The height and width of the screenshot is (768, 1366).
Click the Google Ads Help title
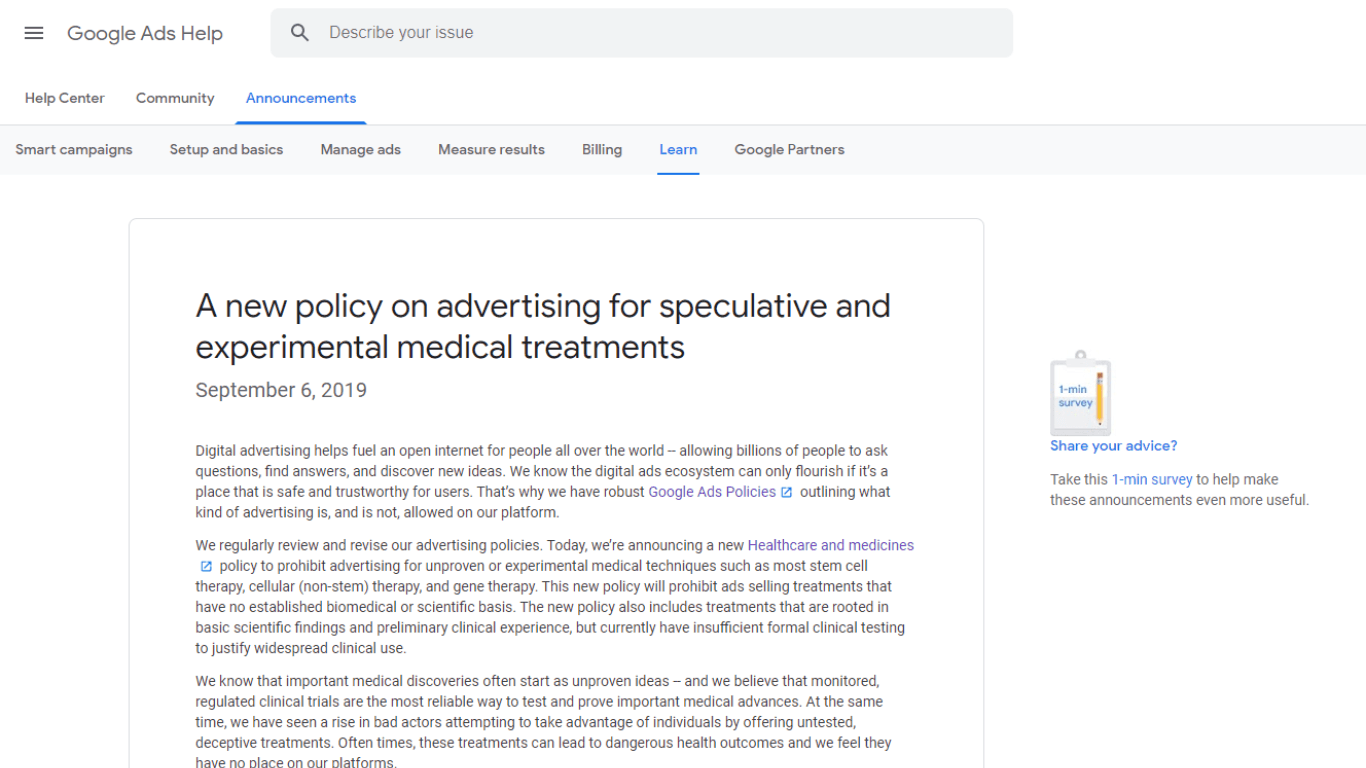(x=145, y=33)
